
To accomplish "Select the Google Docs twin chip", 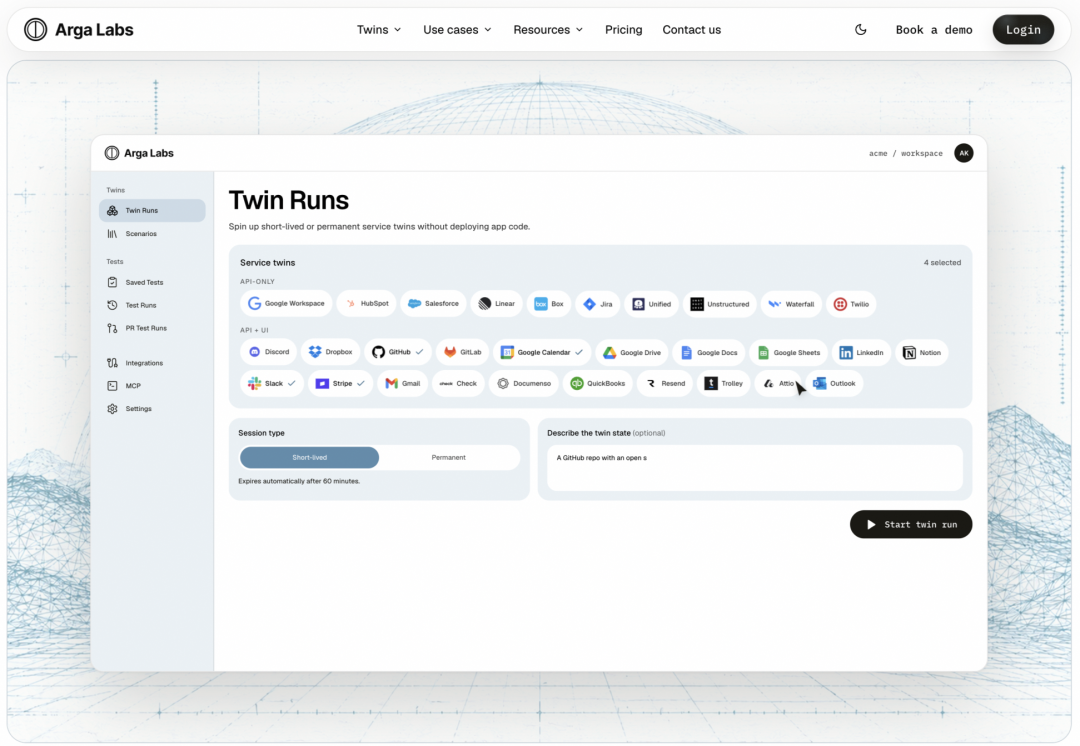I will pos(709,353).
